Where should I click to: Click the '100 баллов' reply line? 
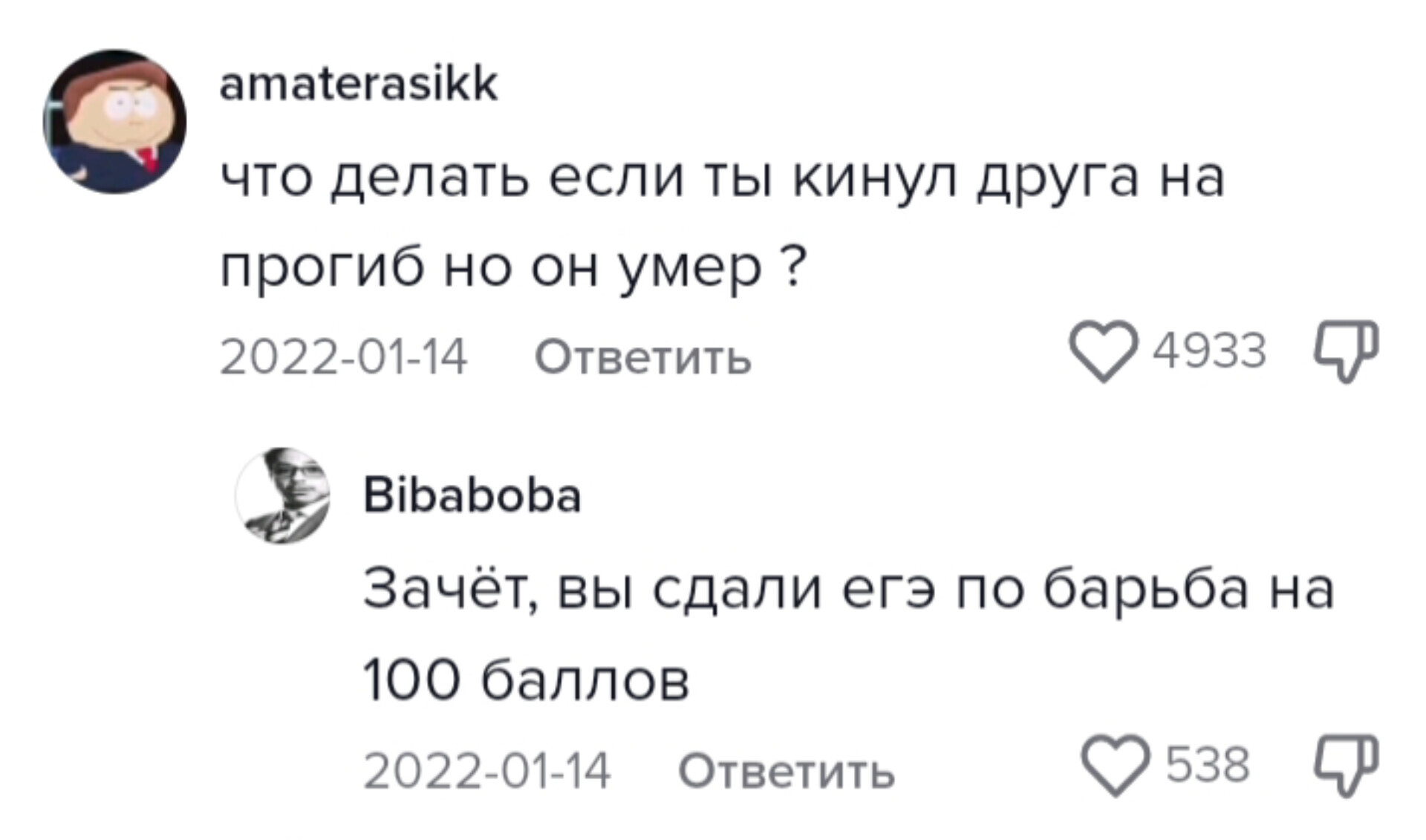(526, 680)
